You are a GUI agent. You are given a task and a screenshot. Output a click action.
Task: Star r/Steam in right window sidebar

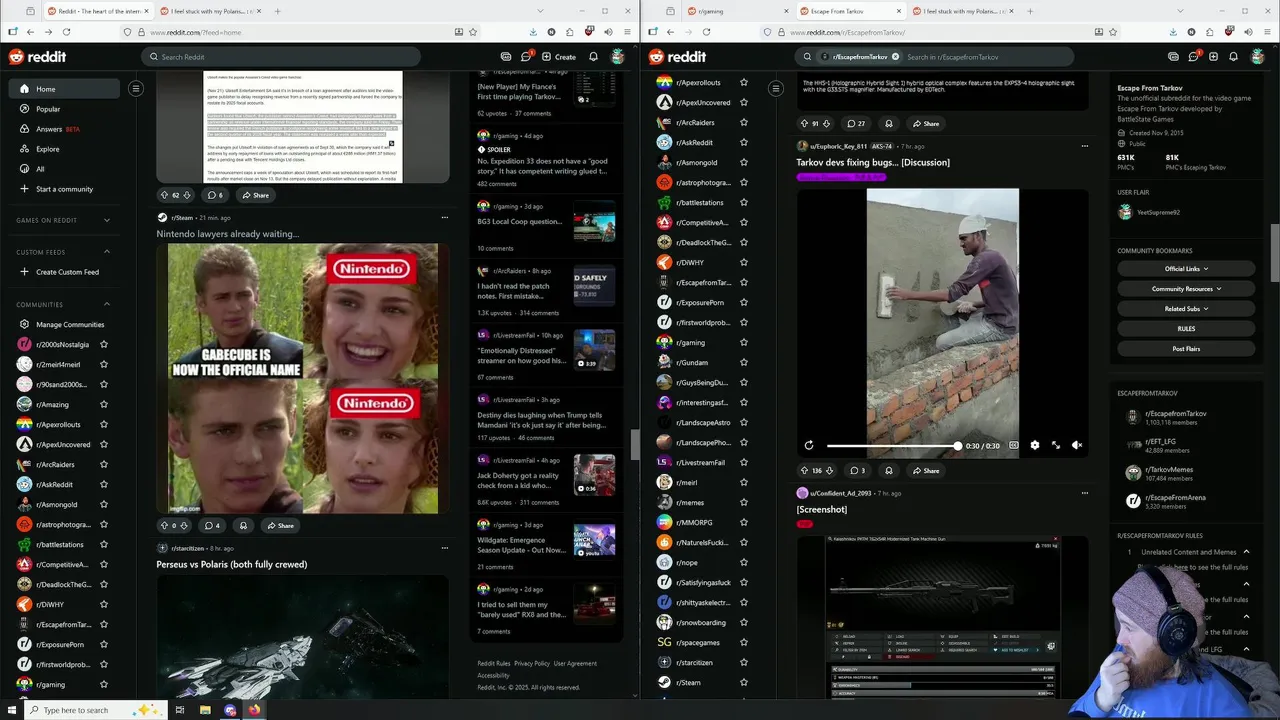coord(744,682)
